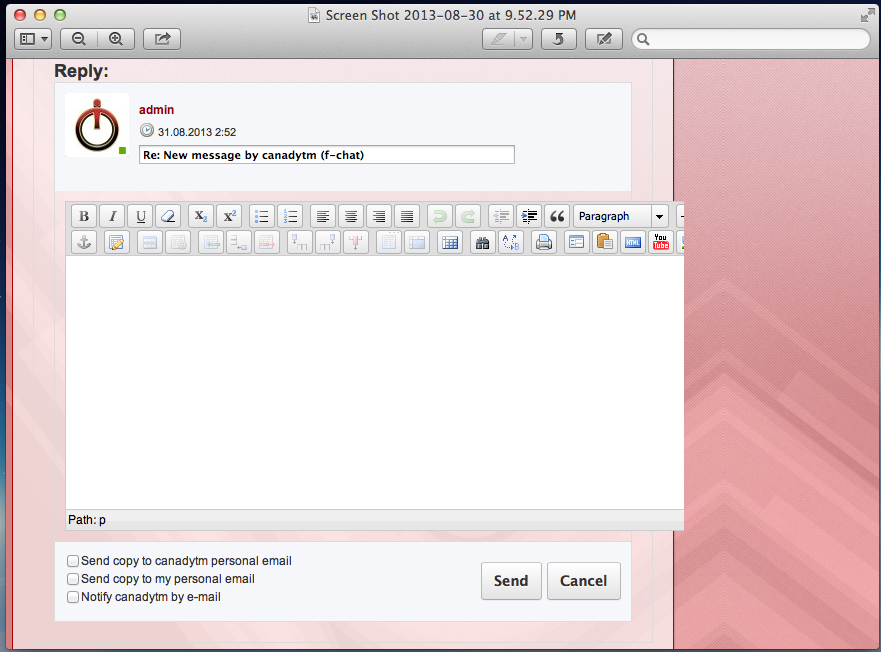881x652 pixels.
Task: Delete table column icon
Action: coord(356,243)
